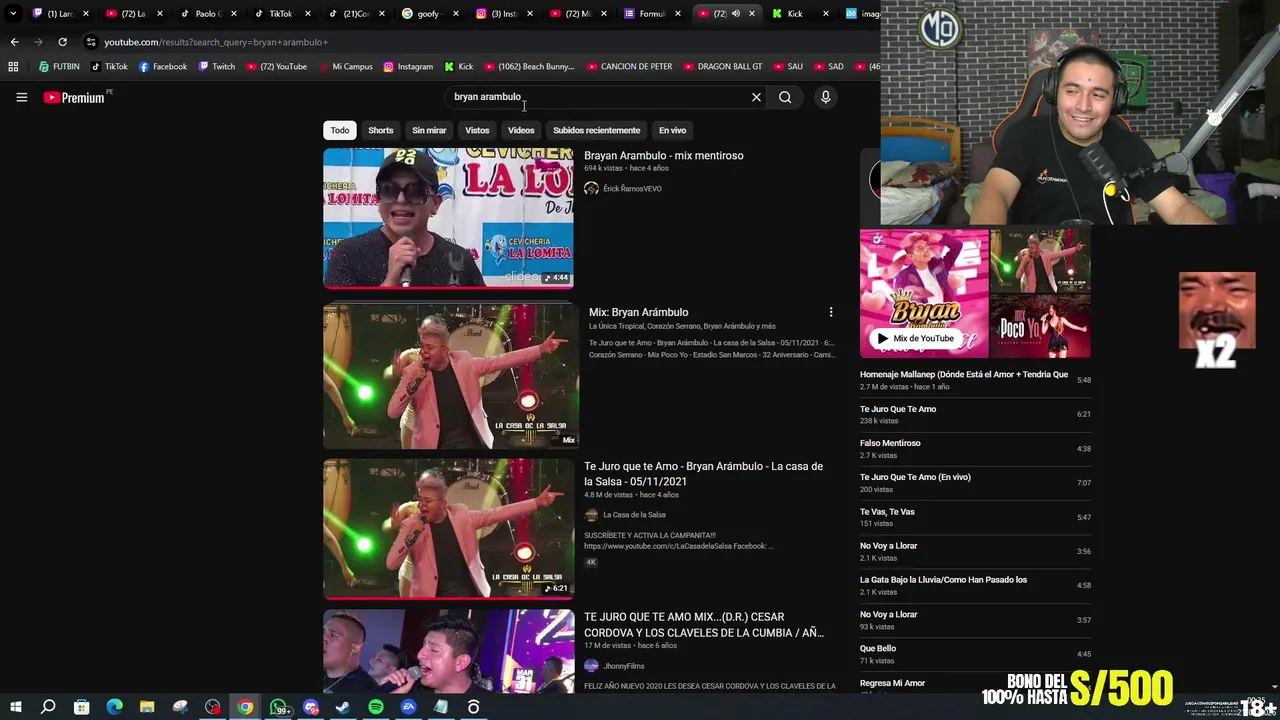Open the Twitch bookmark
Image resolution: width=1280 pixels, height=720 pixels.
[217, 67]
